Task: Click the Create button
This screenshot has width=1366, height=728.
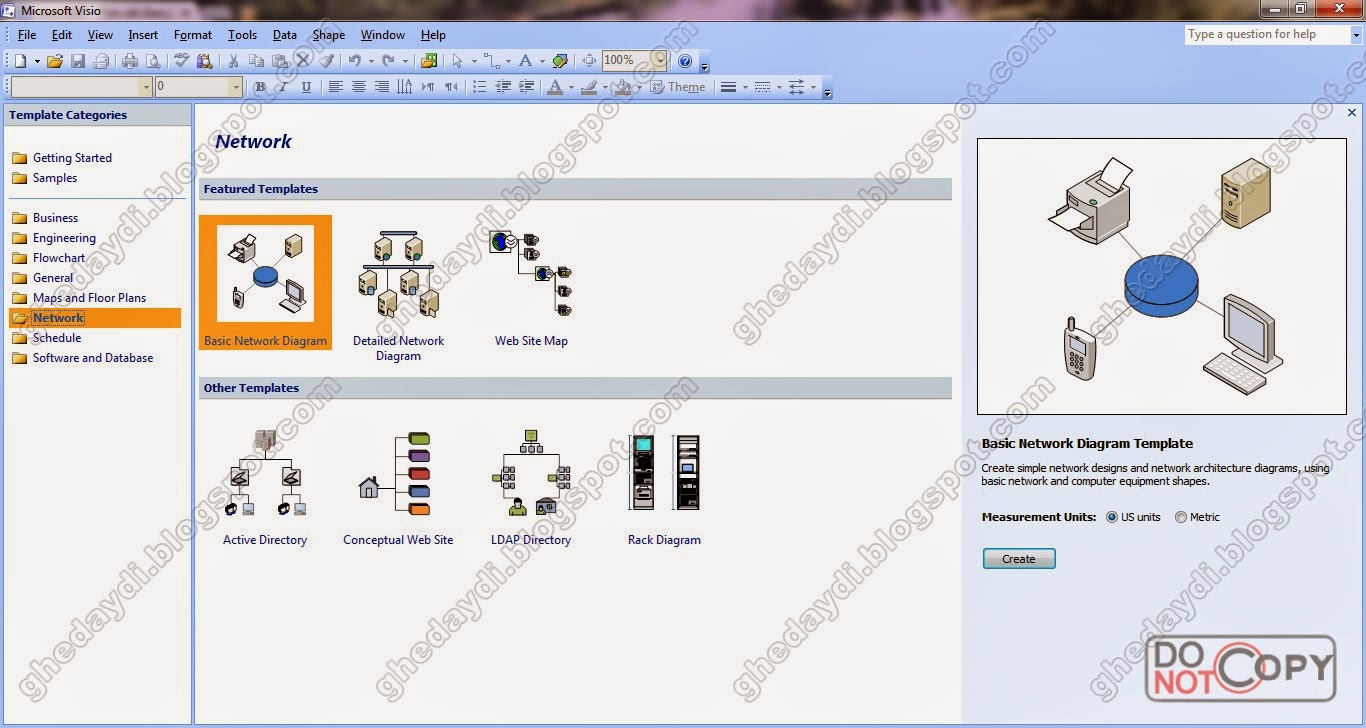Action: coord(1018,558)
